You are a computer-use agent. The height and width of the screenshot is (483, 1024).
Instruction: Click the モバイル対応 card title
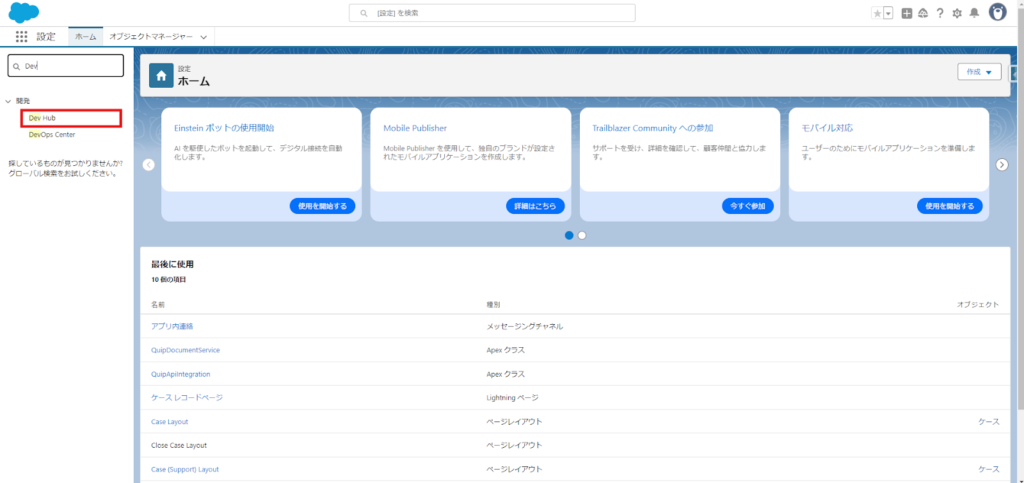(827, 128)
